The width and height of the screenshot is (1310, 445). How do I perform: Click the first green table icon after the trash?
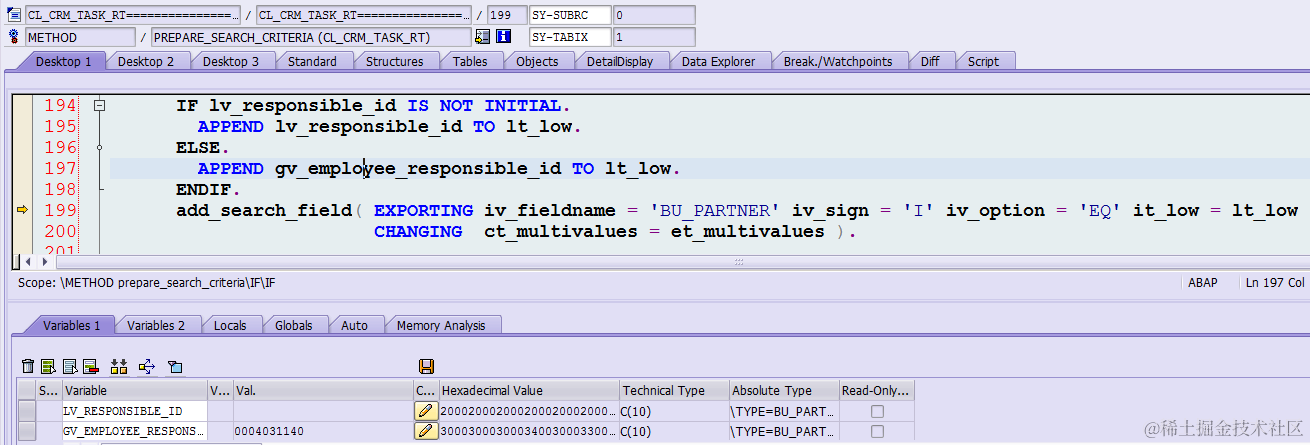(48, 367)
